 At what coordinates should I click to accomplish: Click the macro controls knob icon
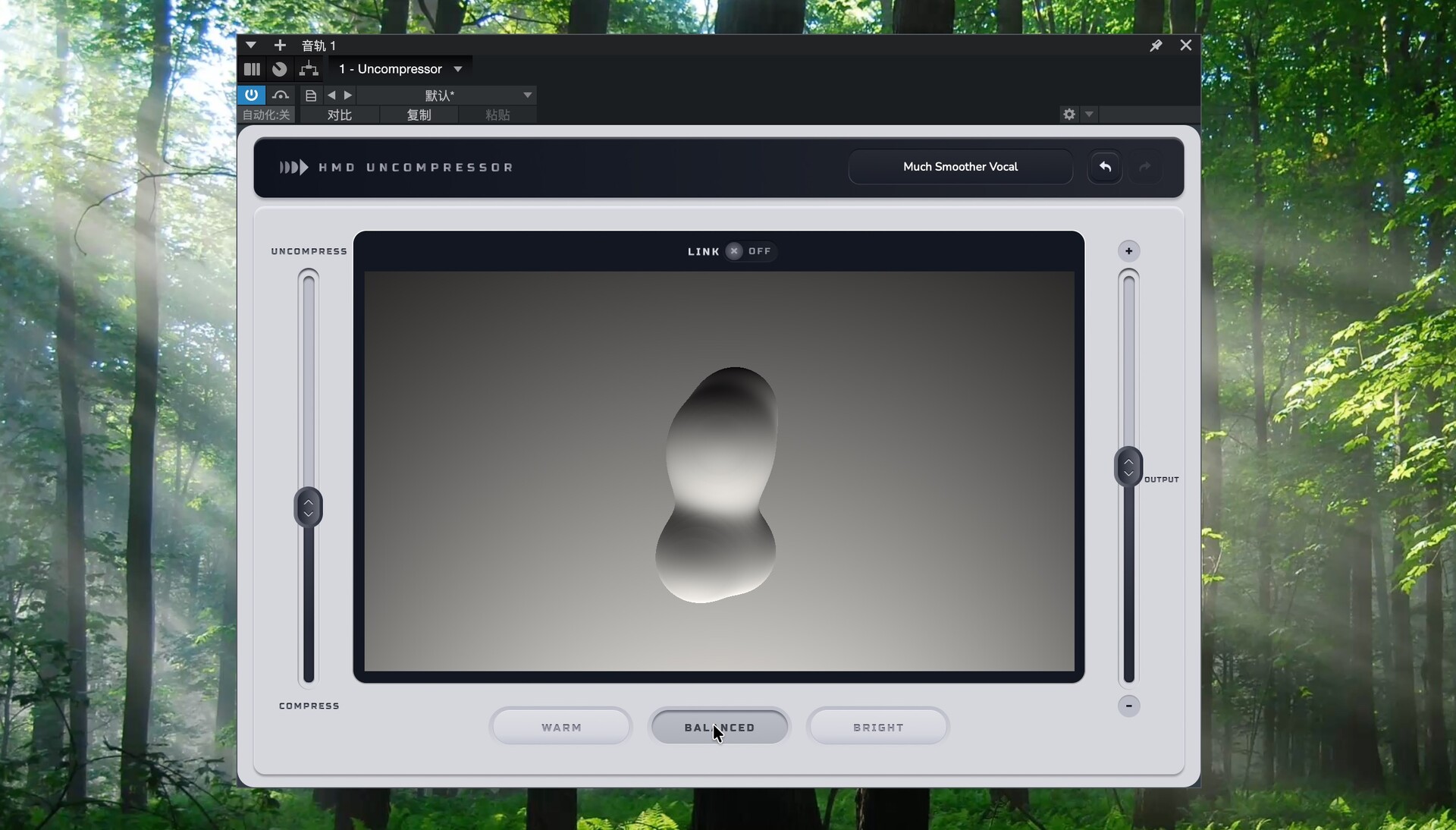pos(280,69)
